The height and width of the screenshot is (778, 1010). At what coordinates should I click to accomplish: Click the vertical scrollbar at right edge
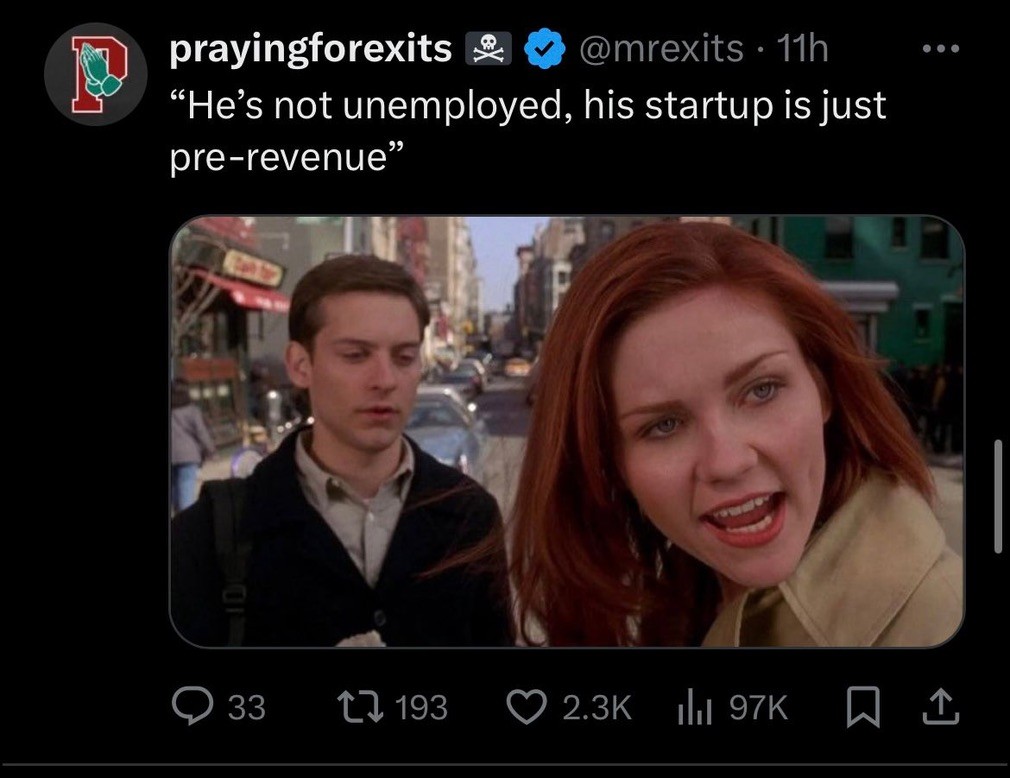click(x=997, y=494)
